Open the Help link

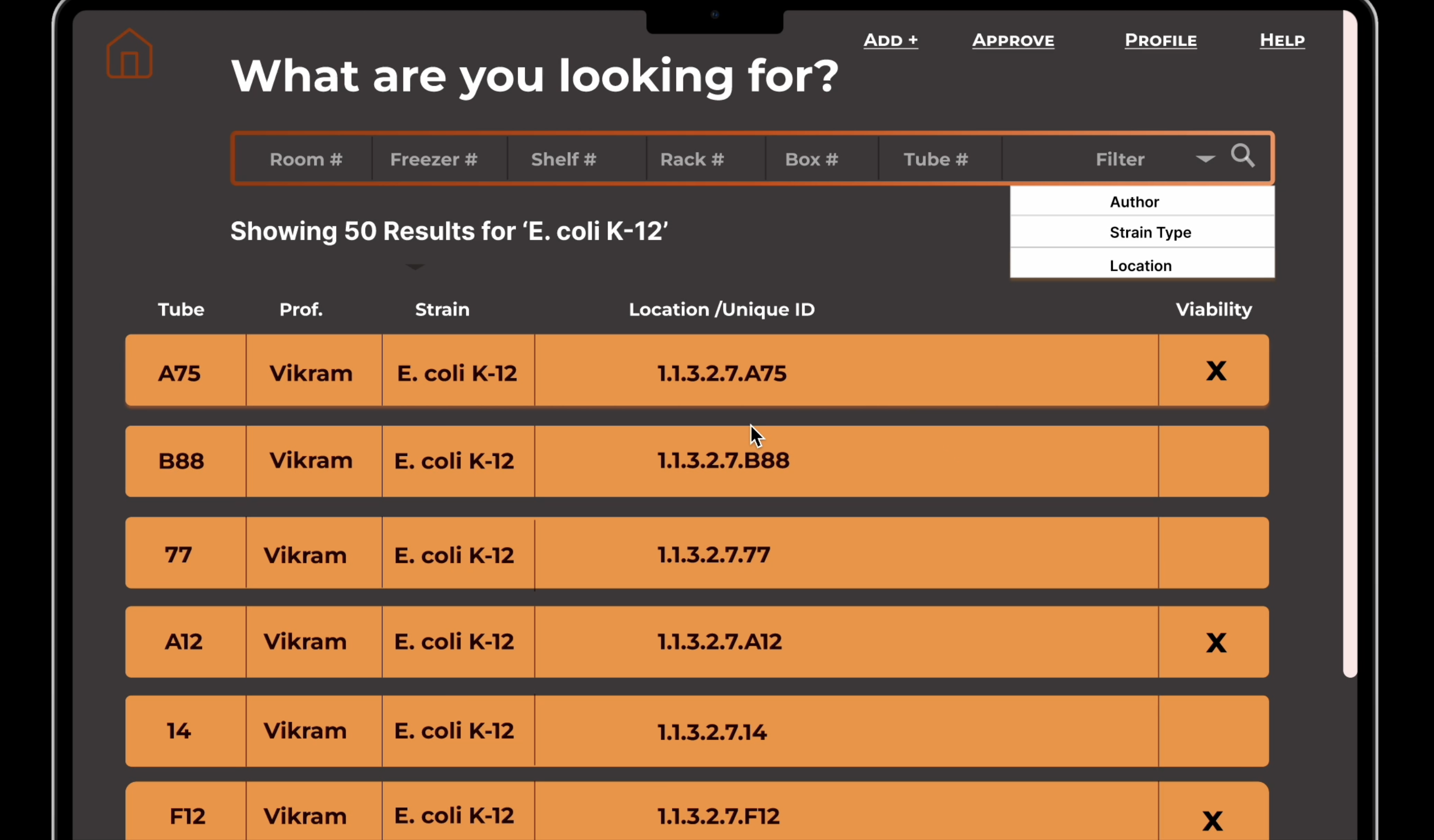1282,40
